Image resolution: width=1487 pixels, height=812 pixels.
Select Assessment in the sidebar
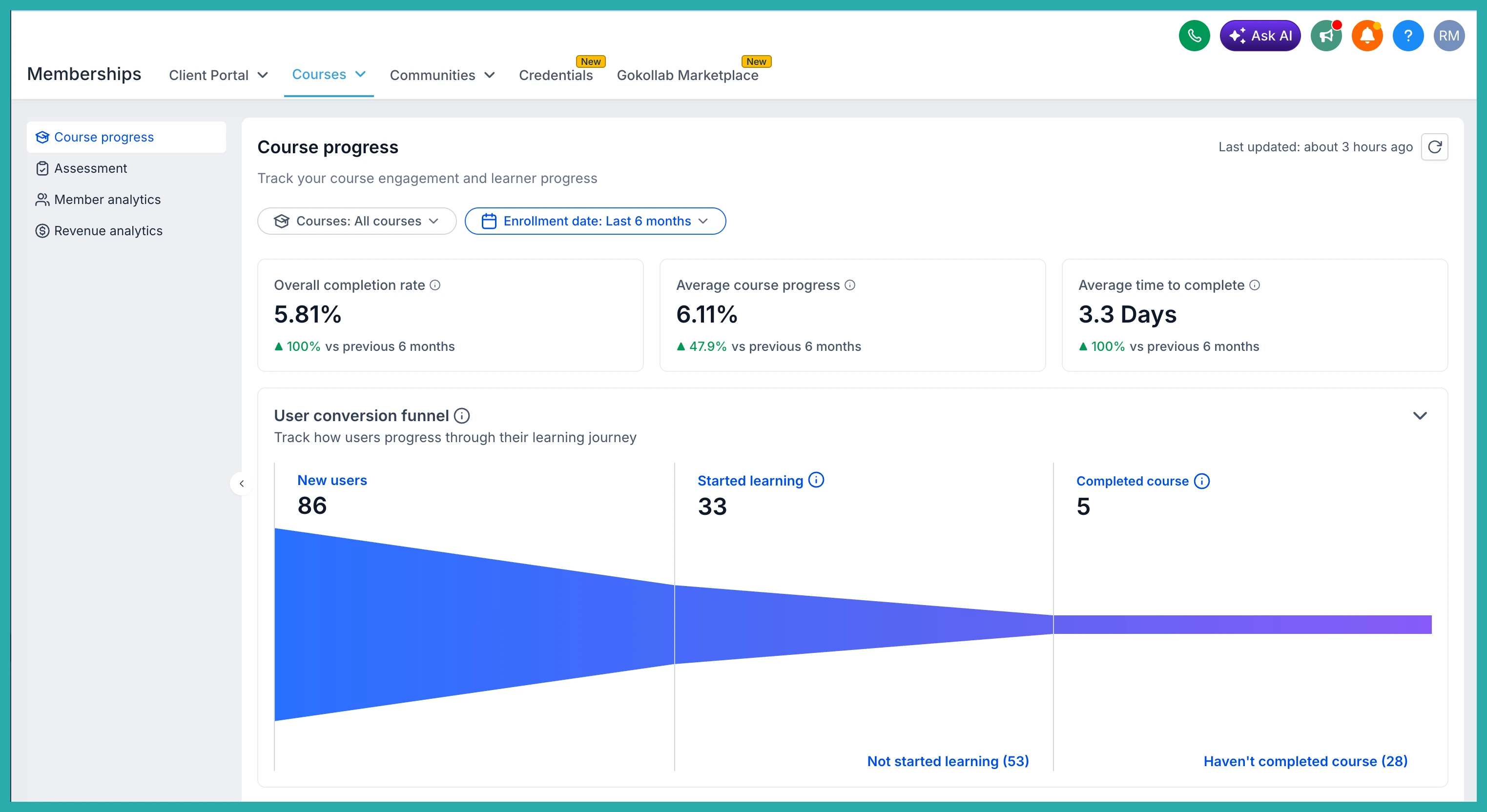pos(126,168)
